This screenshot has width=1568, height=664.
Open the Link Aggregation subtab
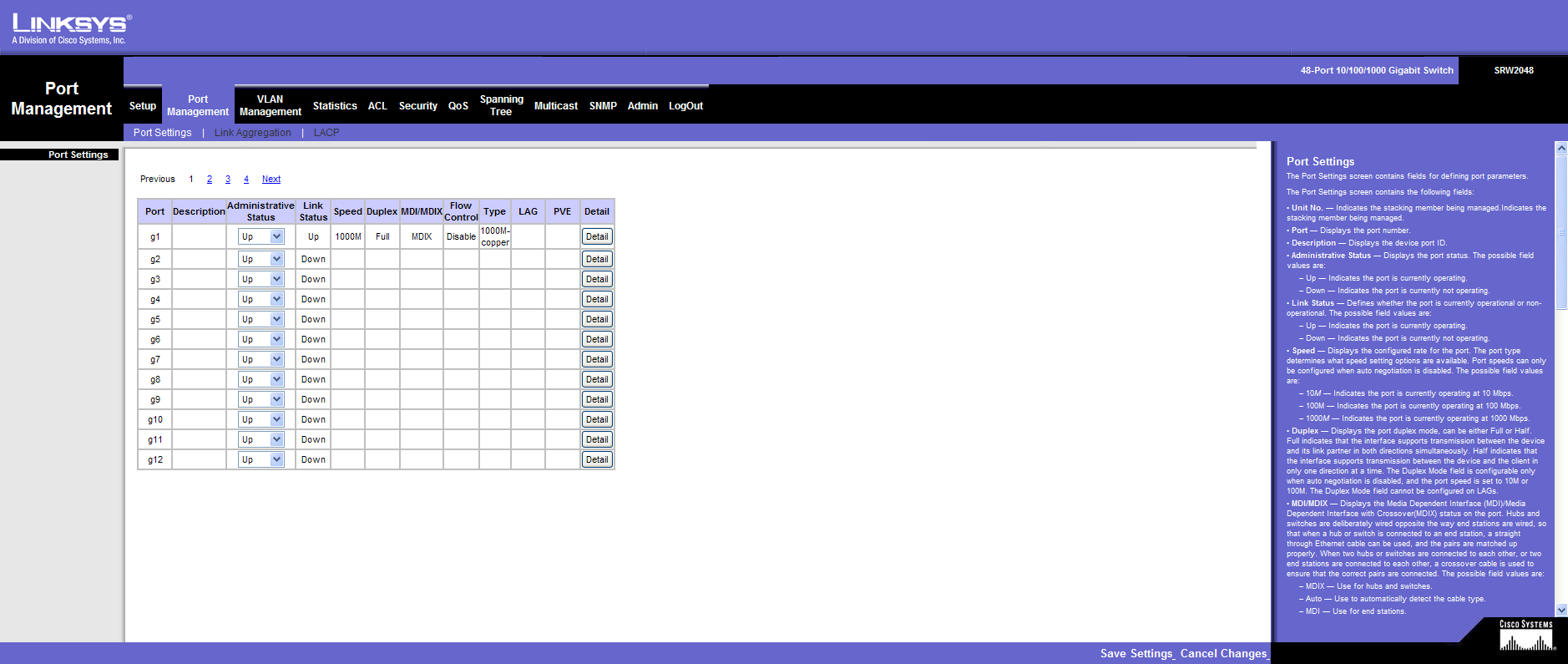pyautogui.click(x=252, y=133)
